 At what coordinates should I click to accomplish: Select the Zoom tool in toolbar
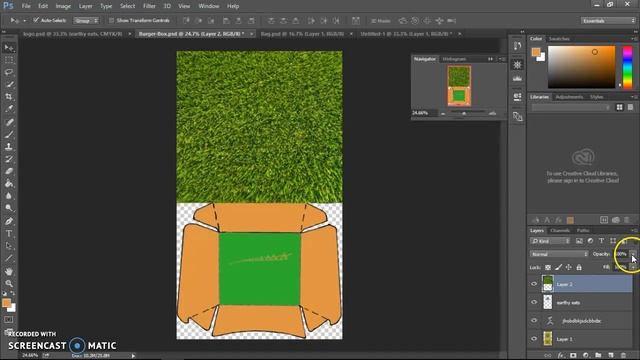9,283
